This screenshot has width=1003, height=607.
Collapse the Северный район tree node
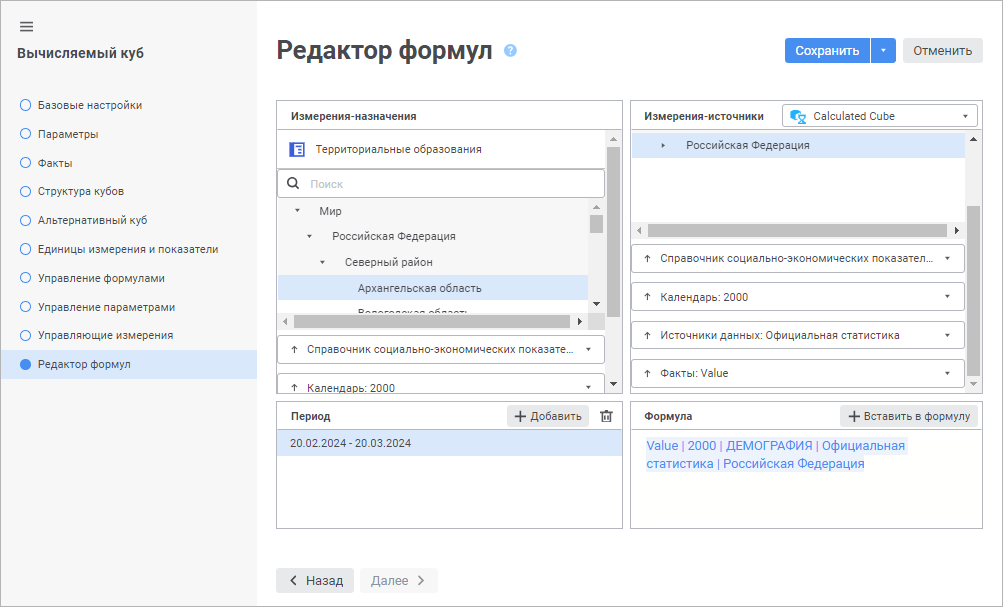click(x=322, y=262)
